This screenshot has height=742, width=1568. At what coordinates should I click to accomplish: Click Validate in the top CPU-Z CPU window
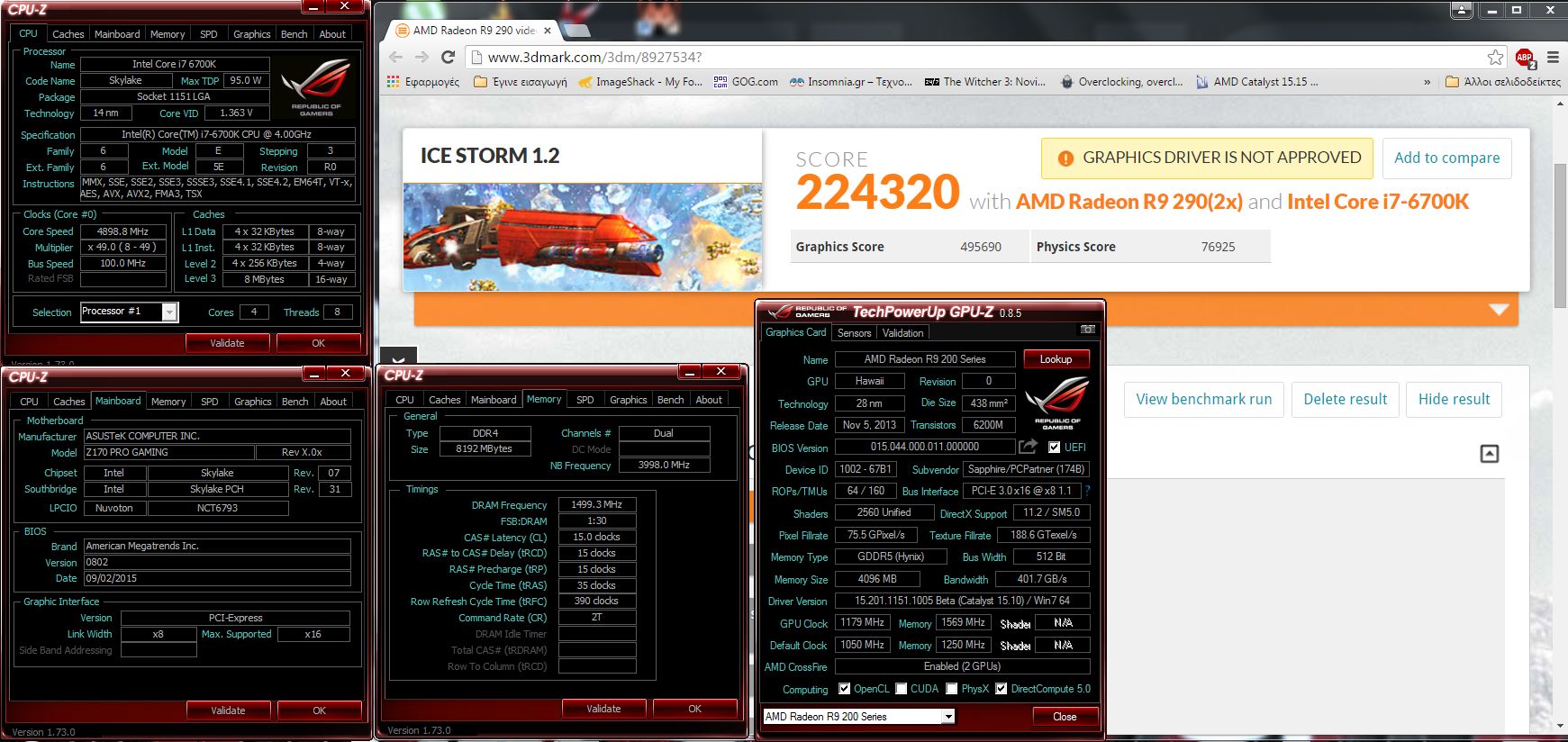point(227,343)
